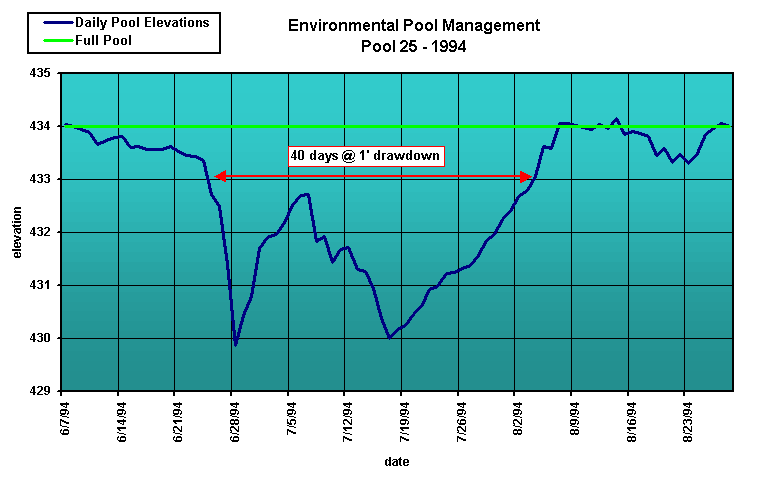Click the 7/19/94 date label
Viewport: 769px width, 481px height.
point(405,422)
